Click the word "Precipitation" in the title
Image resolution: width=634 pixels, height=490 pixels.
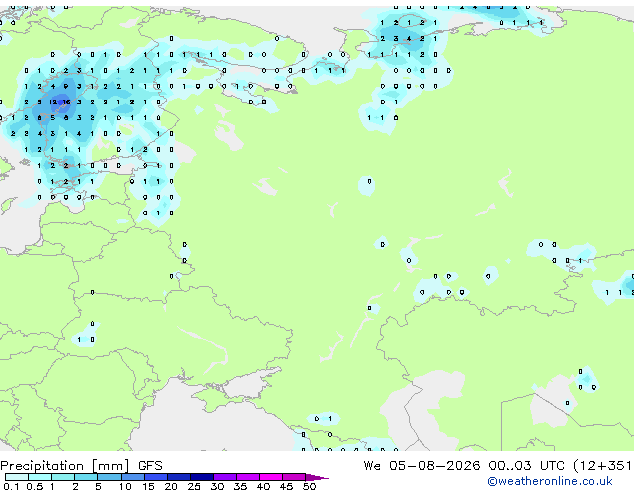pyautogui.click(x=42, y=466)
